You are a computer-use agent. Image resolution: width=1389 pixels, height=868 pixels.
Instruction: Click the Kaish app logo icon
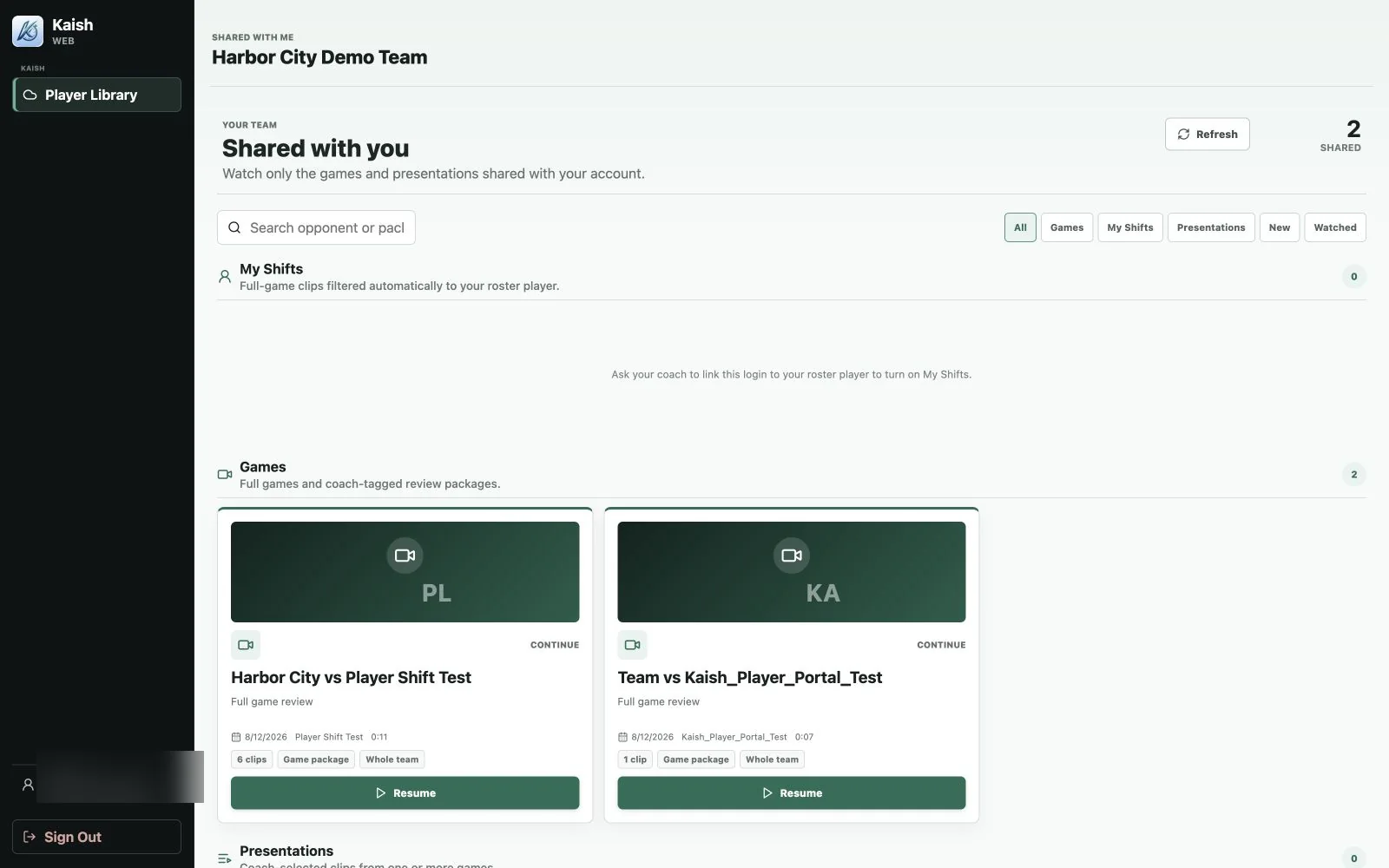click(x=28, y=31)
